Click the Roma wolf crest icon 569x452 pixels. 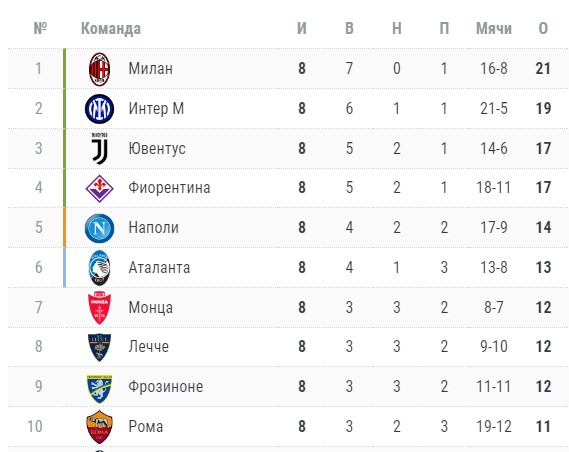pos(99,427)
